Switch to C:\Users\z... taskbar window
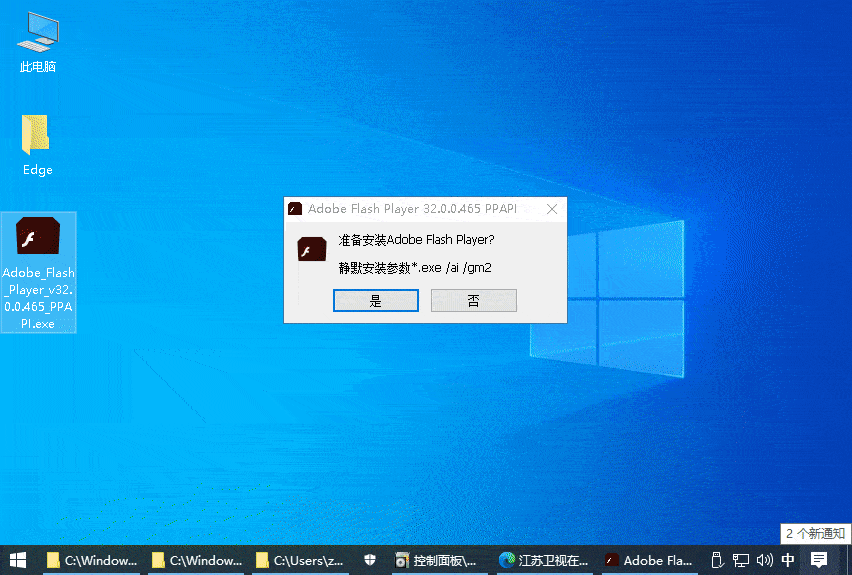The image size is (852, 575). click(x=300, y=560)
